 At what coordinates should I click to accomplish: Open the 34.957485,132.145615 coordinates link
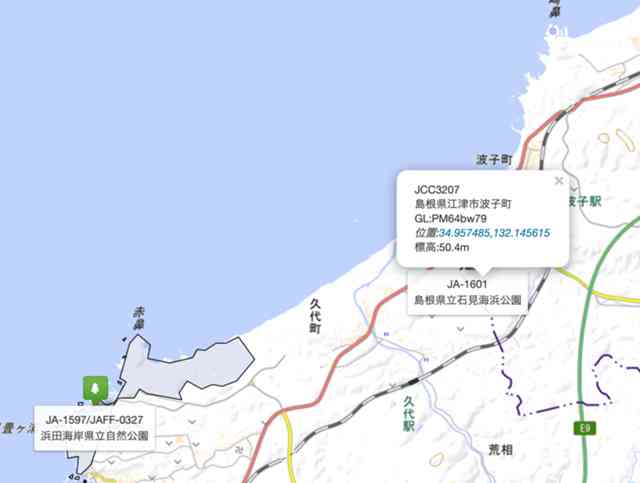point(494,233)
